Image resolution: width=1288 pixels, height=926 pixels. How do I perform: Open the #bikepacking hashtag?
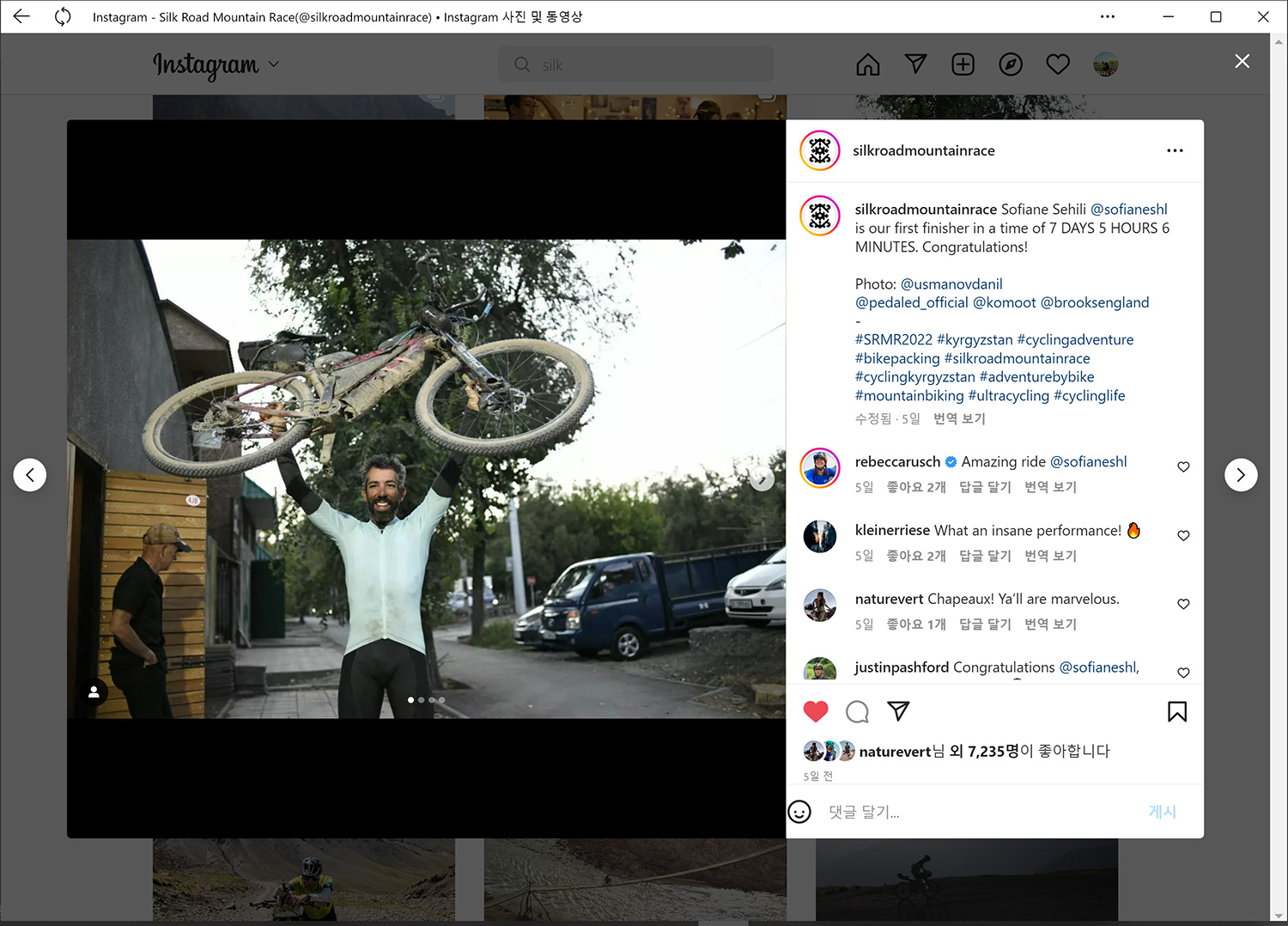tap(897, 359)
